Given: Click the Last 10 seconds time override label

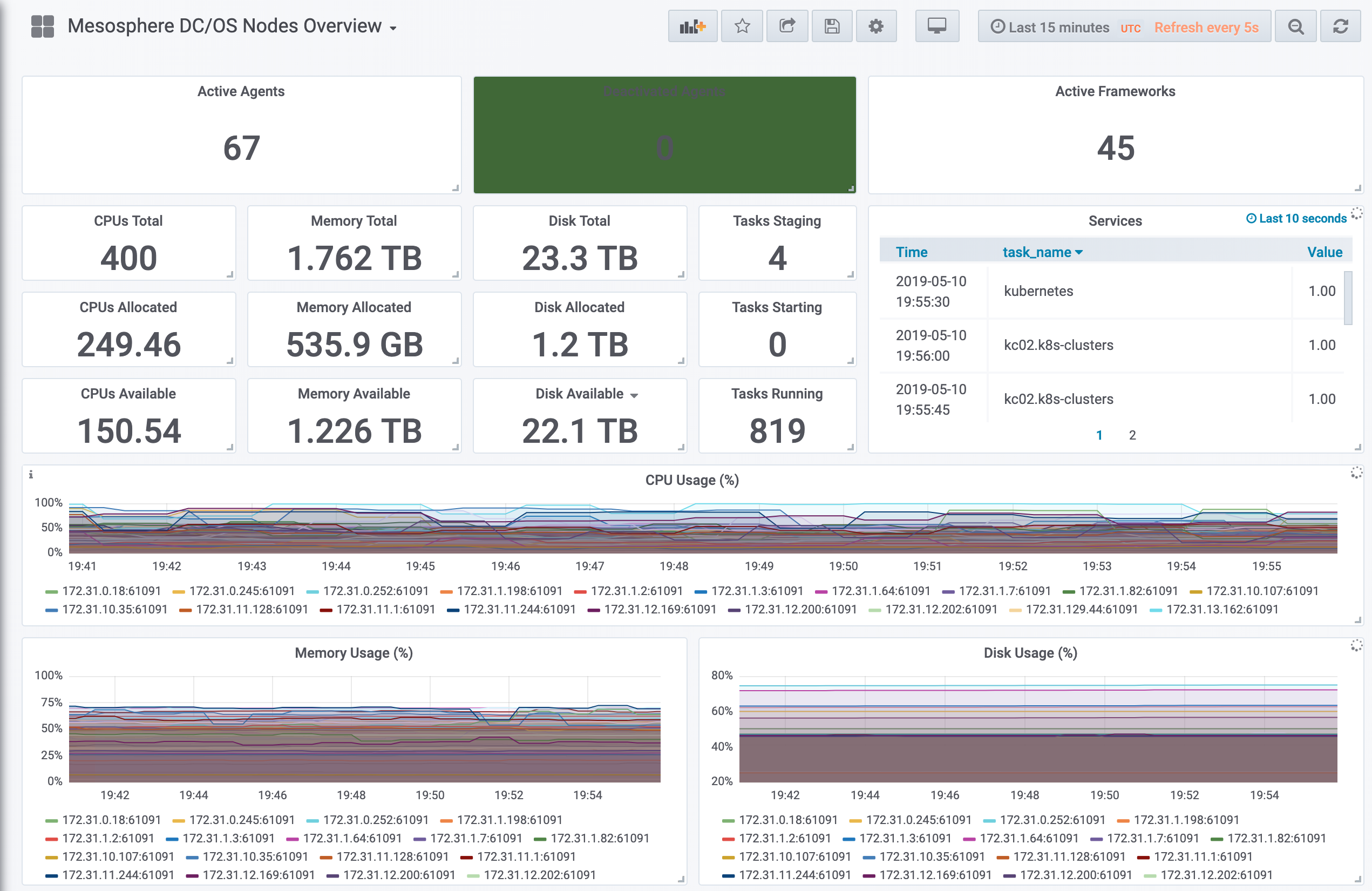Looking at the screenshot, I should coord(1296,219).
